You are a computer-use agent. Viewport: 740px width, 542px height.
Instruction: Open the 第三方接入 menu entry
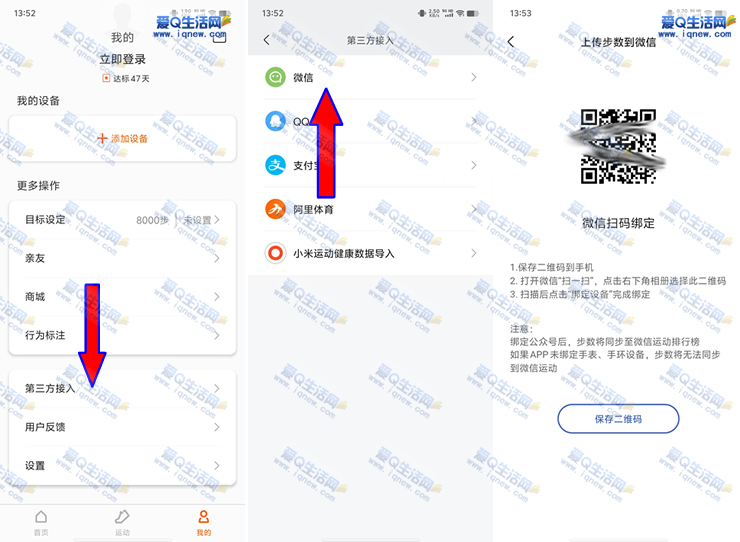click(50, 388)
